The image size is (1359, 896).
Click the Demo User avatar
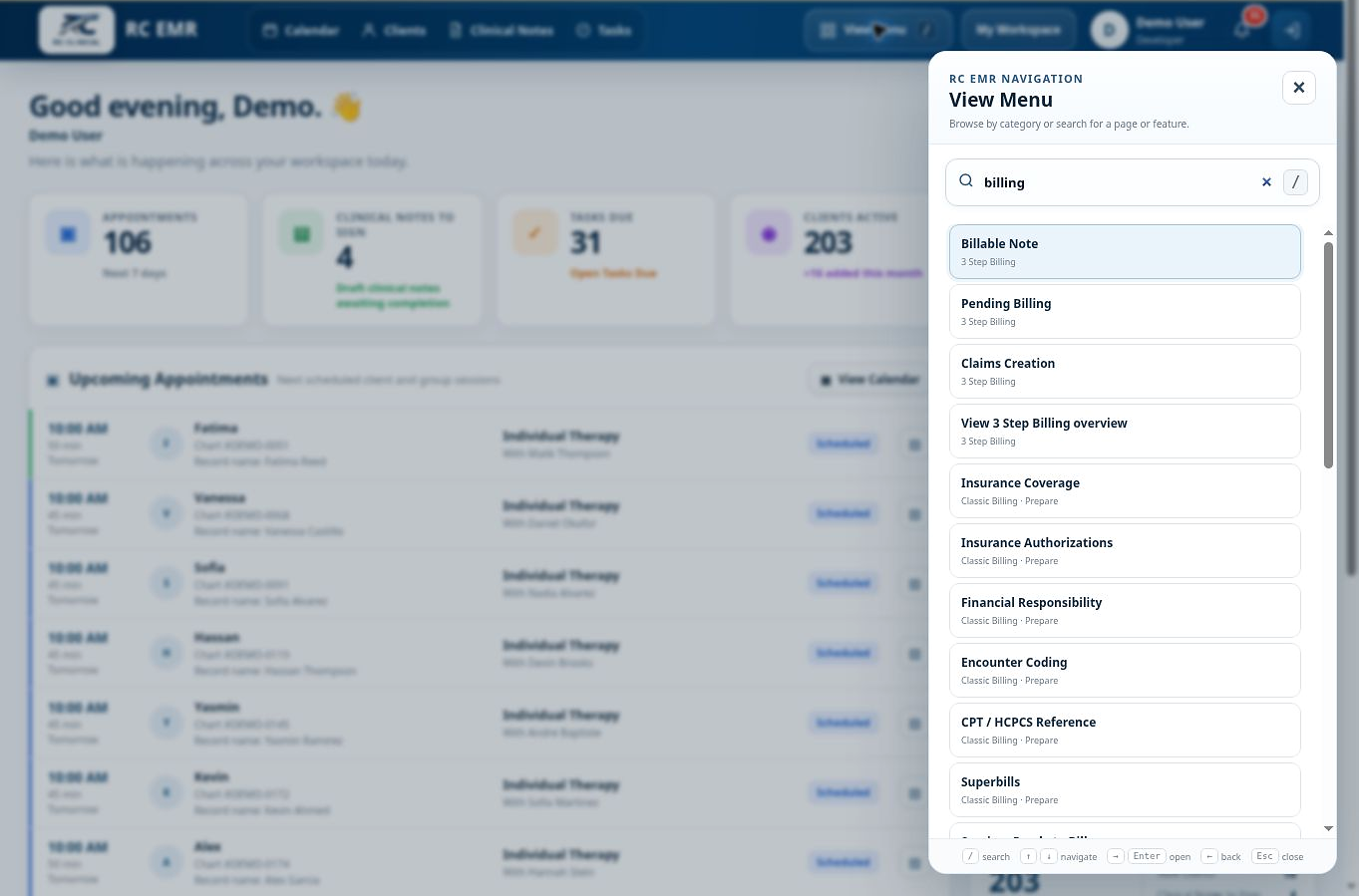[1109, 30]
